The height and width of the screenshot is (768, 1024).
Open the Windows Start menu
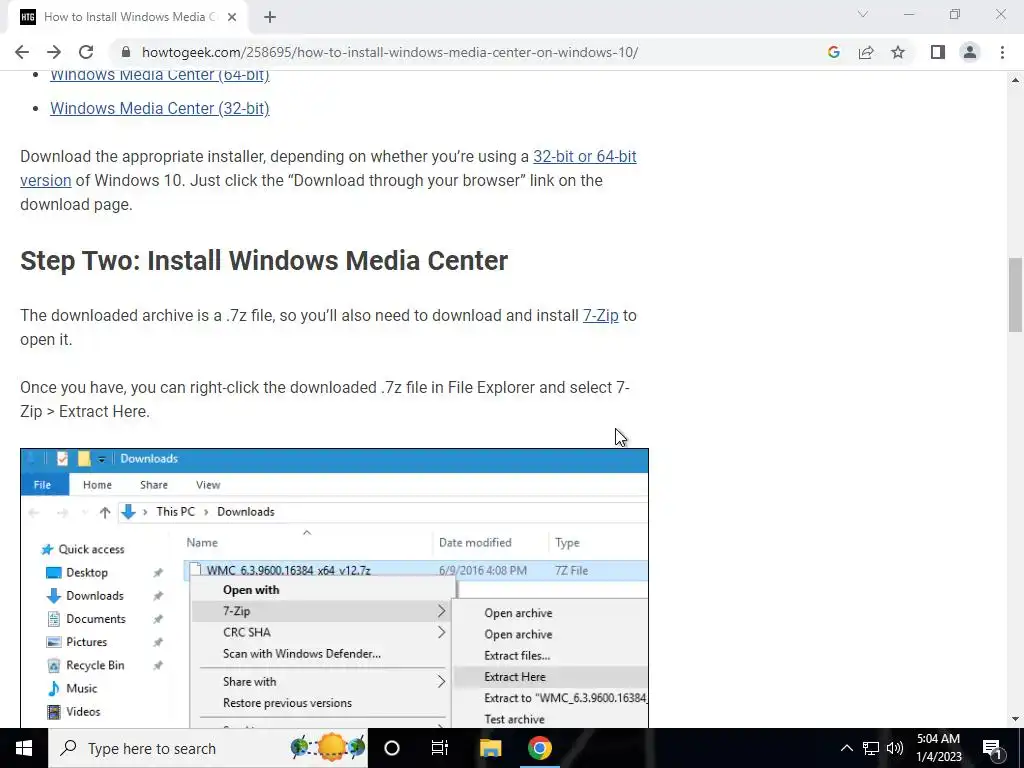pos(24,748)
